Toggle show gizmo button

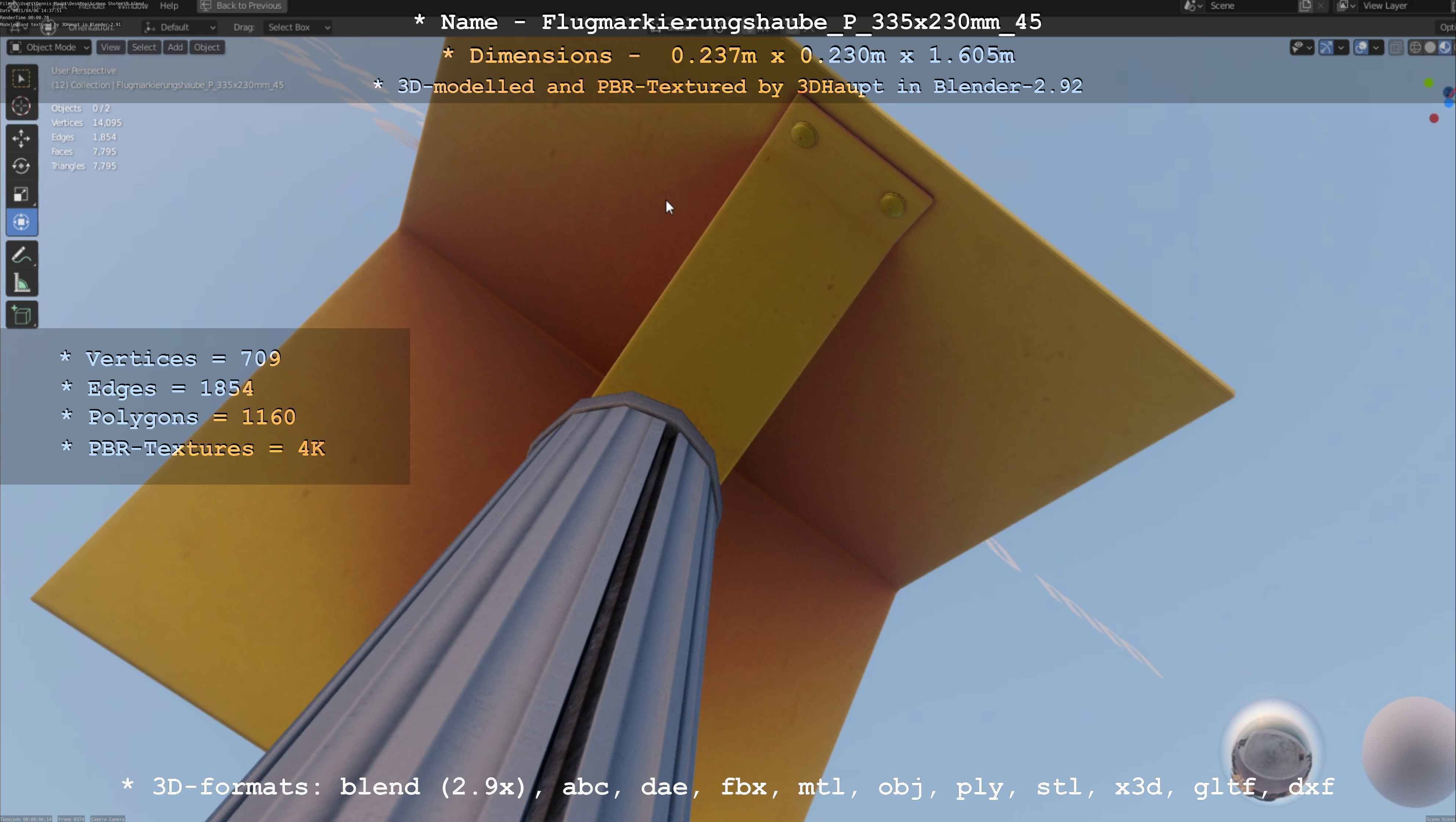pos(1326,47)
